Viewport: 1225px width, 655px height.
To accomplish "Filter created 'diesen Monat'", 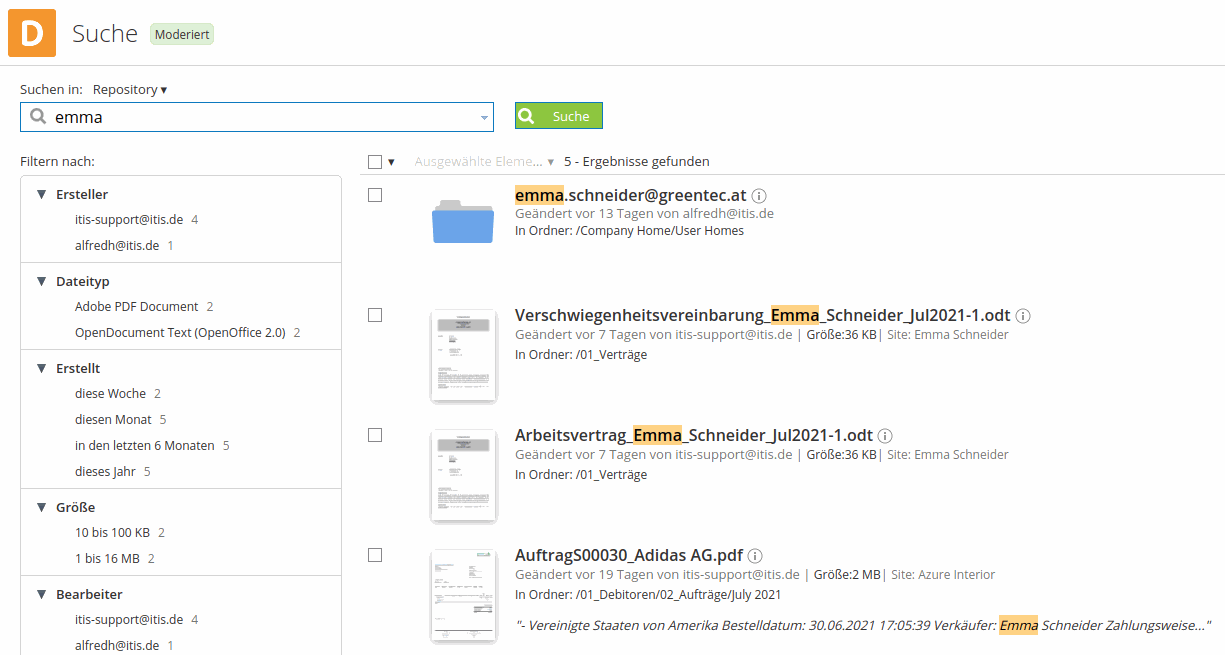I will tap(113, 420).
